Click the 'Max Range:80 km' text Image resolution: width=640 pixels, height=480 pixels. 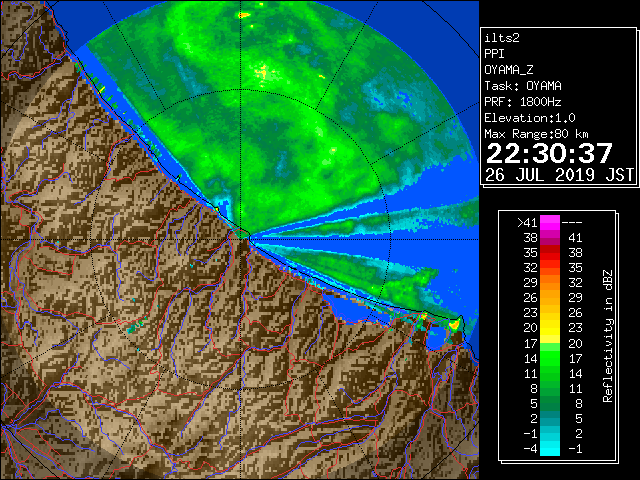pos(536,134)
